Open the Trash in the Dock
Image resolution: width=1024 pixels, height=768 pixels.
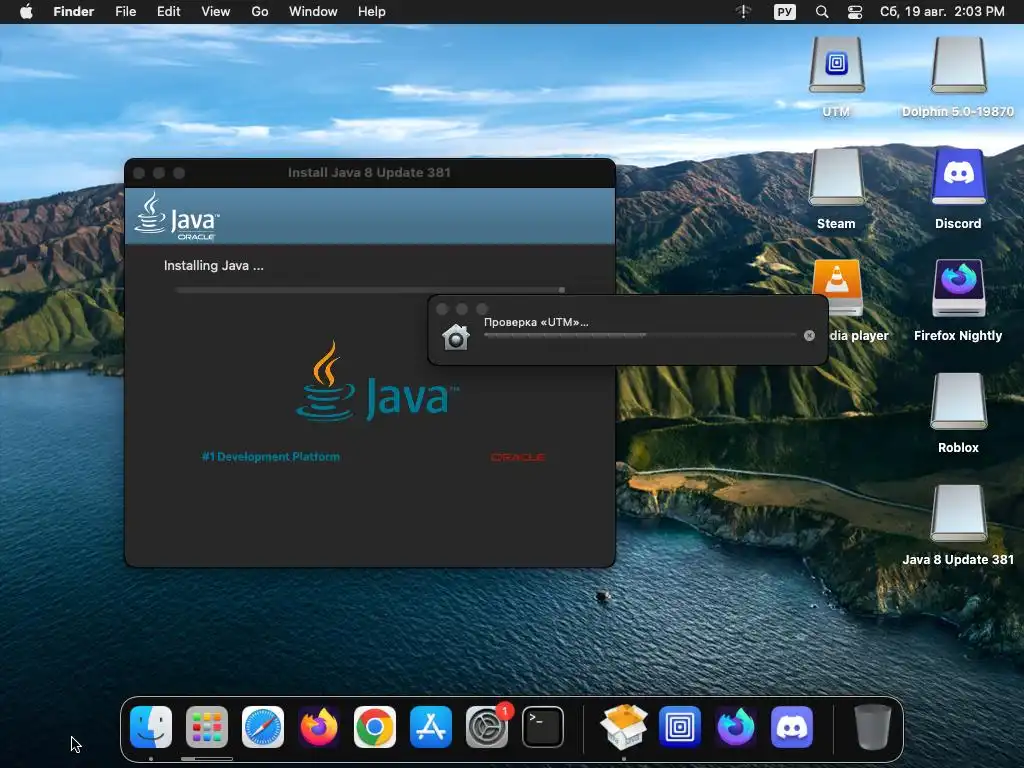[x=873, y=727]
